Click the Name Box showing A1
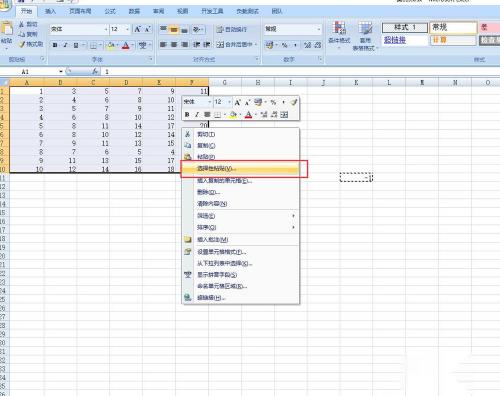Image resolution: width=500 pixels, height=396 pixels. tap(30, 71)
